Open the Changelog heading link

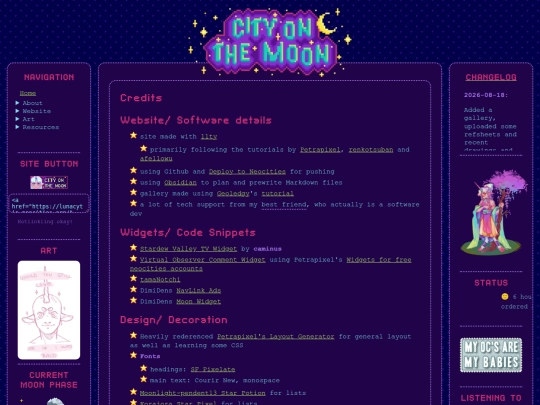click(491, 77)
